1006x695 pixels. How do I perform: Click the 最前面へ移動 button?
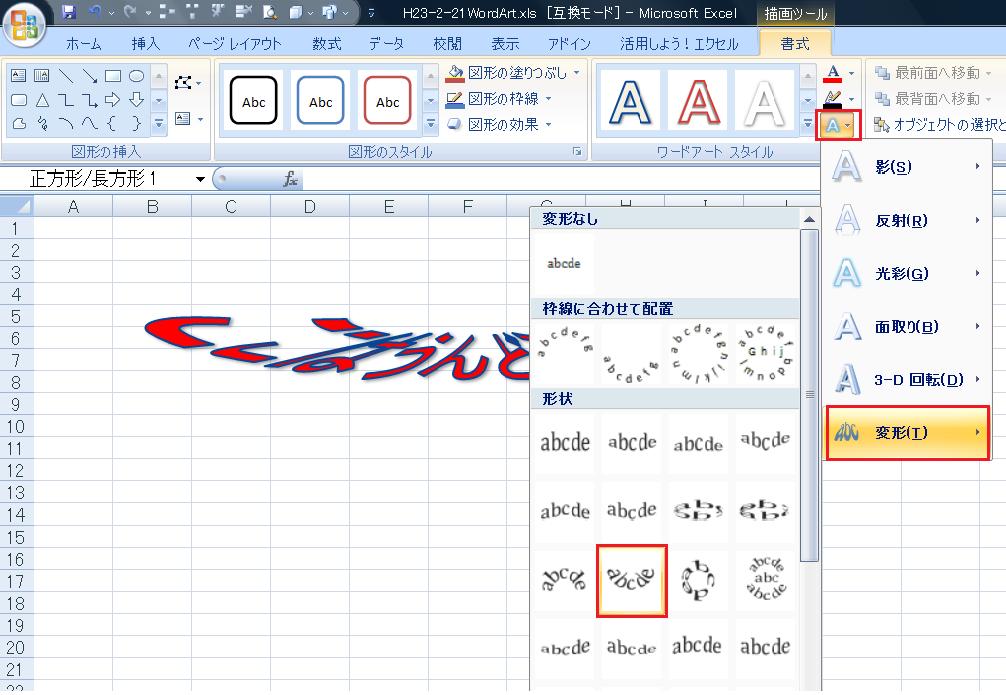[932, 73]
